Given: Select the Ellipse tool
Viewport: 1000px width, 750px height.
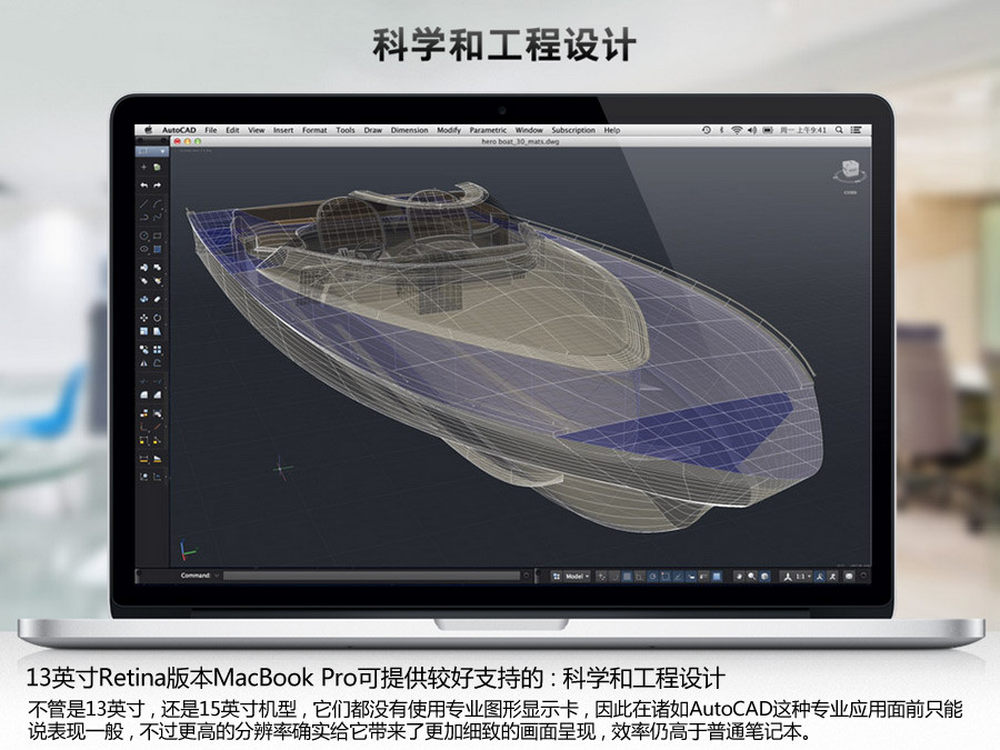Looking at the screenshot, I should point(144,249).
